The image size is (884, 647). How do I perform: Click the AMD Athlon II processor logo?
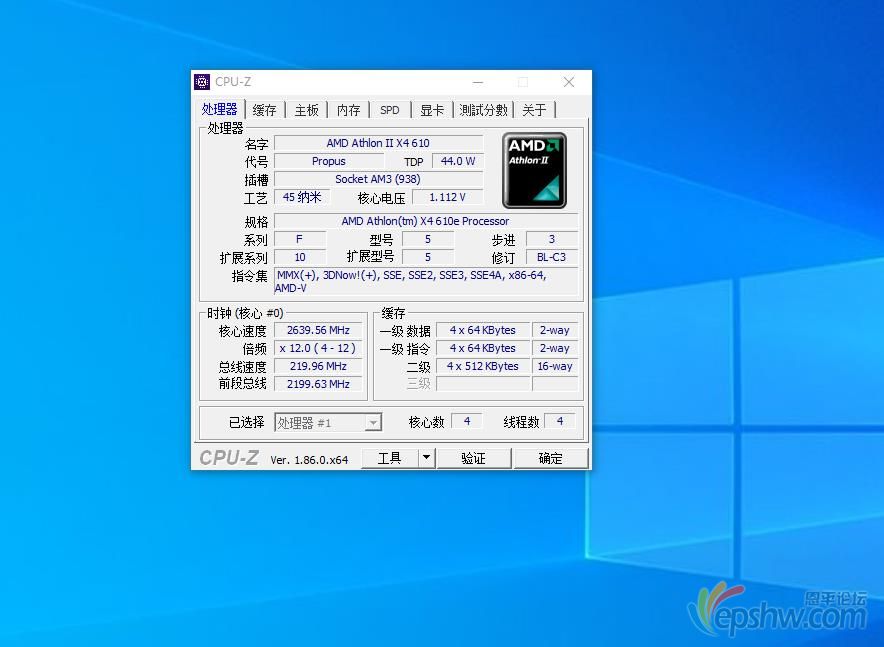534,170
